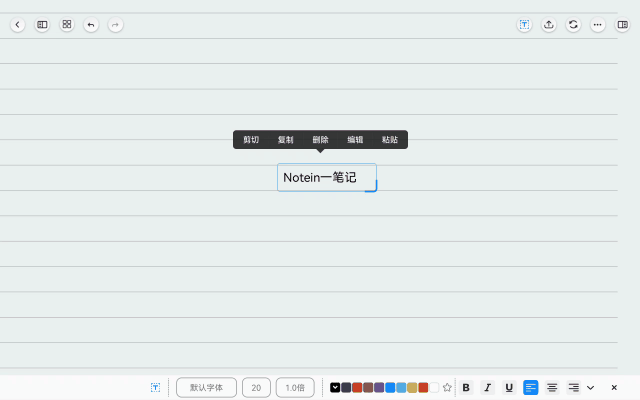
Task: Open the more options menu (three dots)
Action: tap(598, 25)
